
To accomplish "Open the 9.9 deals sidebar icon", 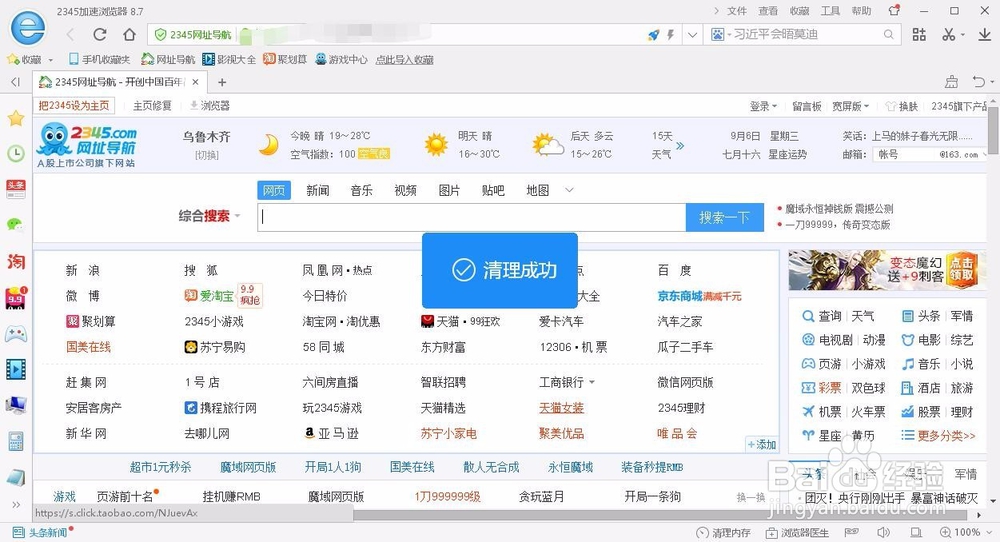I will coord(16,298).
